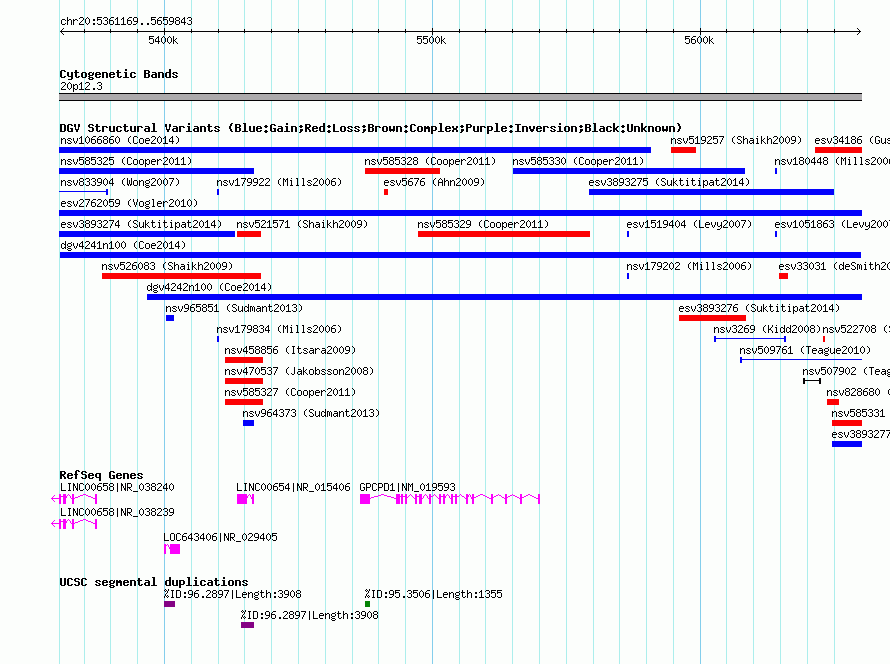Click the nsv179834 (Mills2006) label
Screen dimensions: 890x664
(279, 329)
